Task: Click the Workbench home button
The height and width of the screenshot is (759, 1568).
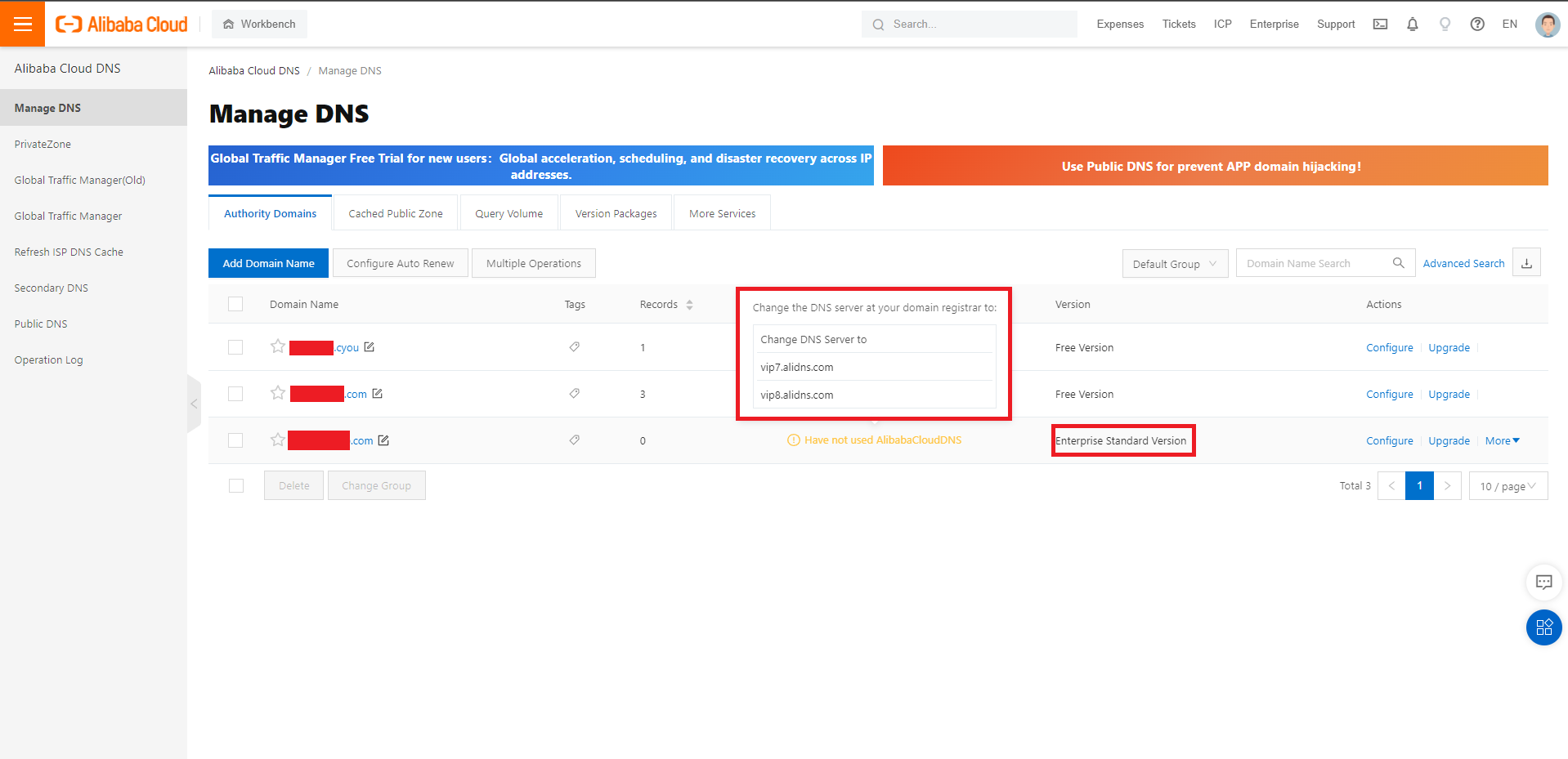Action: click(259, 25)
